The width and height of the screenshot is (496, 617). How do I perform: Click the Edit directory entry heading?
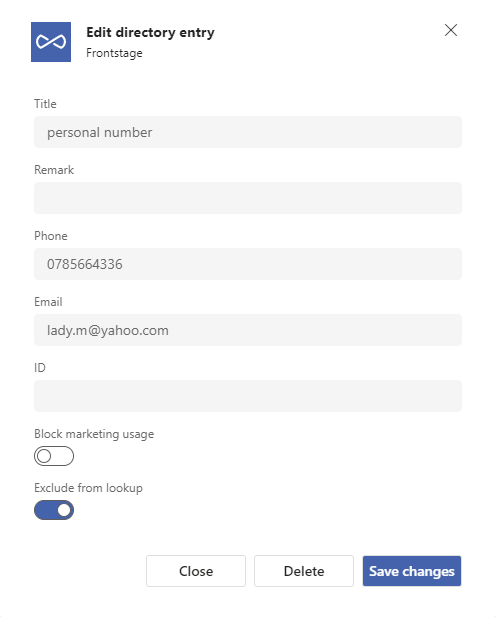point(150,33)
